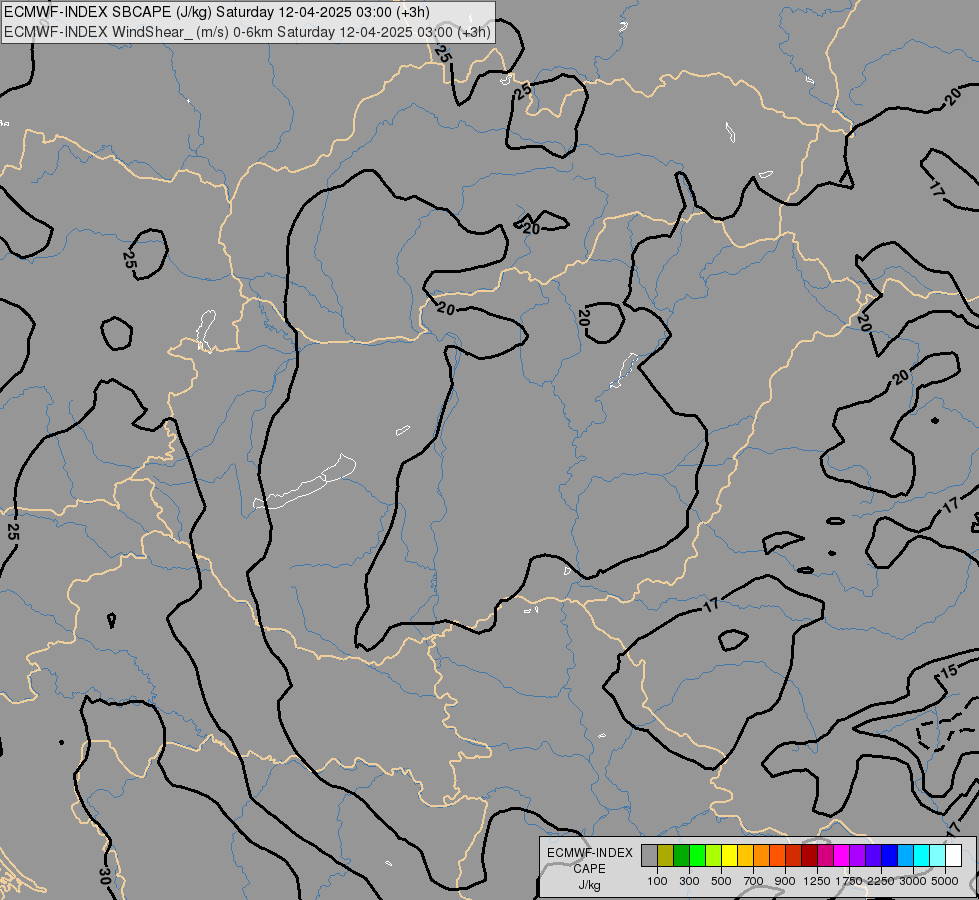Image resolution: width=979 pixels, height=900 pixels.
Task: Click the '700' legend tick label
Action: (754, 881)
